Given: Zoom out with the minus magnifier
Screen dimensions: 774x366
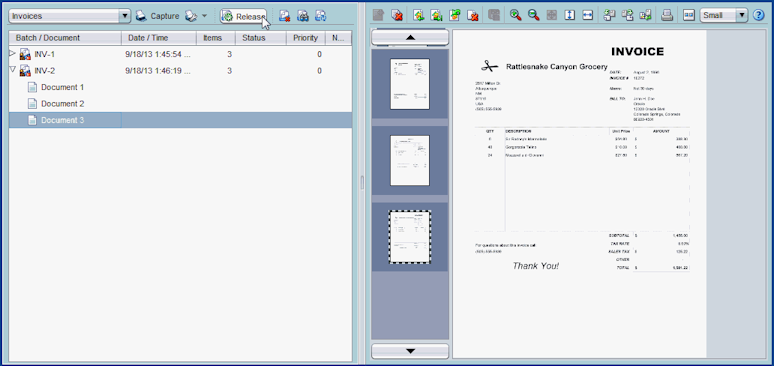Looking at the screenshot, I should 534,15.
